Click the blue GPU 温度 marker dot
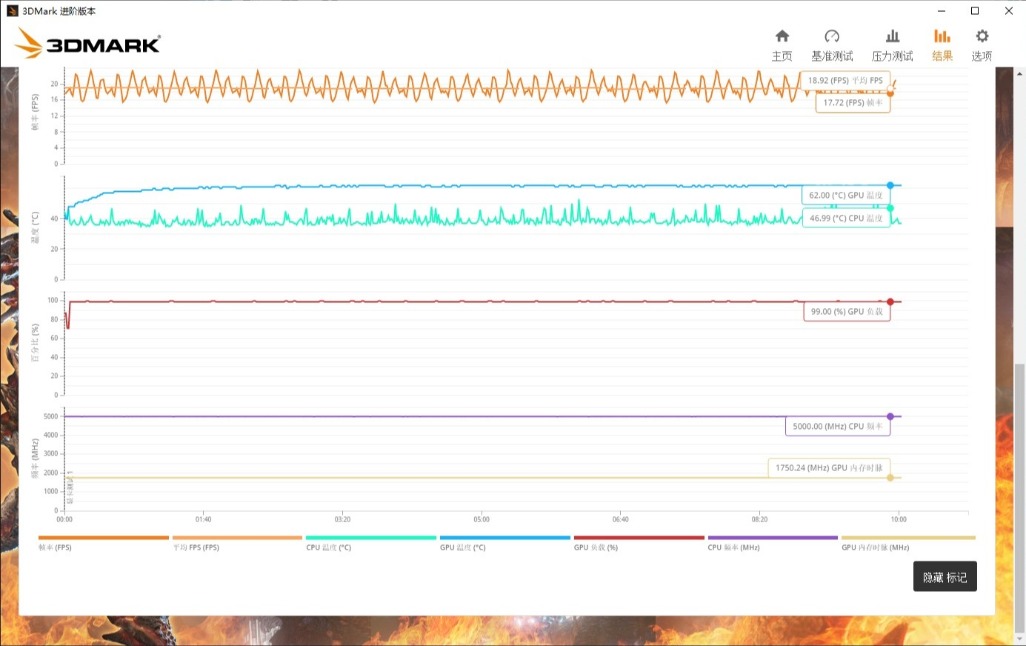Viewport: 1026px width, 646px height. [x=890, y=186]
